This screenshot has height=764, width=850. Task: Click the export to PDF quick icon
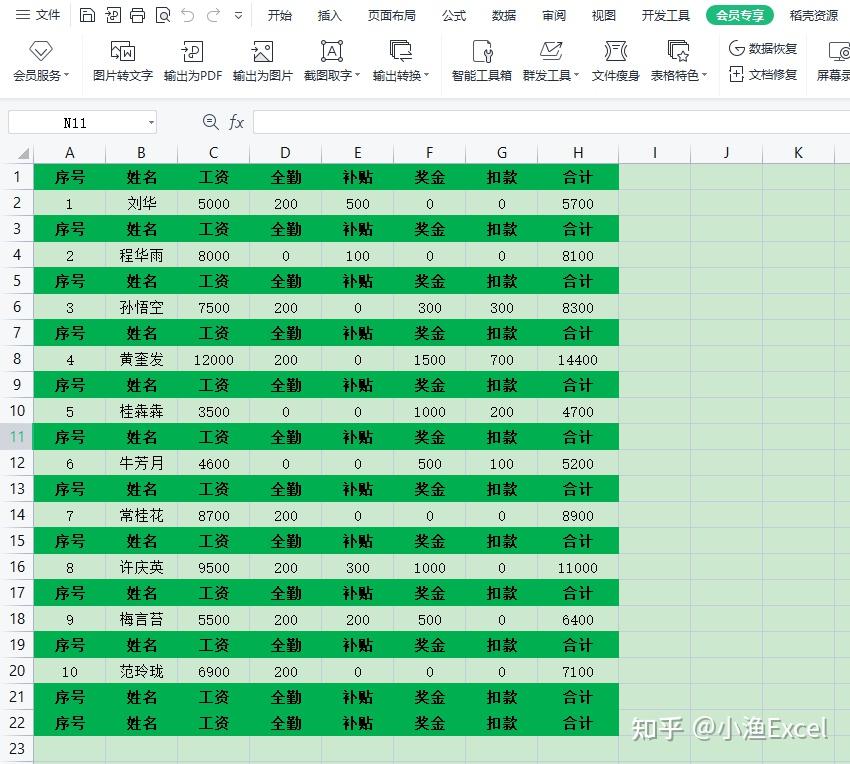click(x=113, y=15)
